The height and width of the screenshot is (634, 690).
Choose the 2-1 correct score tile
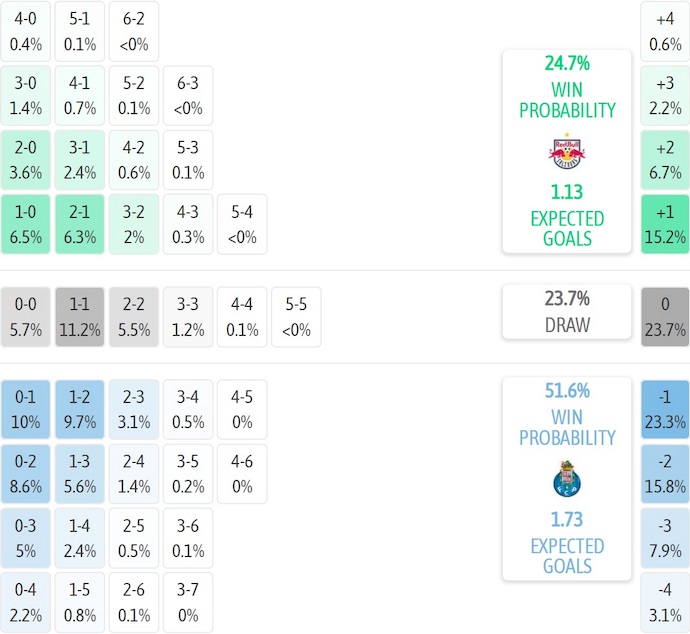79,225
